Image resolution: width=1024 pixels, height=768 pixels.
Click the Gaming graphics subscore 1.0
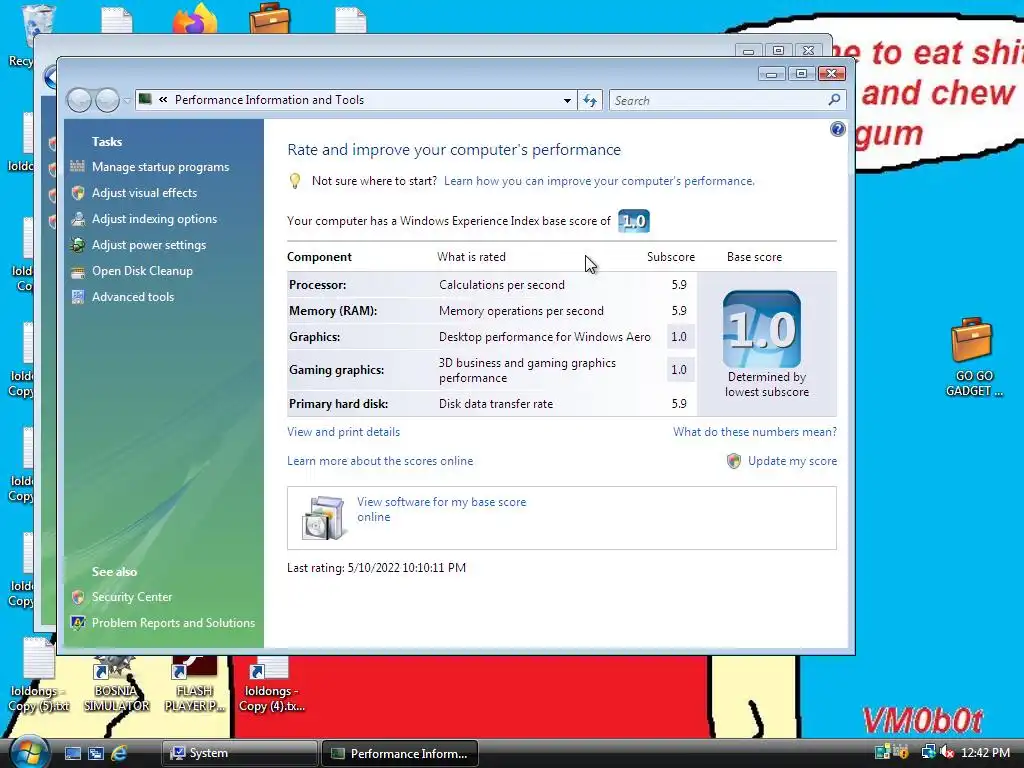coord(679,370)
